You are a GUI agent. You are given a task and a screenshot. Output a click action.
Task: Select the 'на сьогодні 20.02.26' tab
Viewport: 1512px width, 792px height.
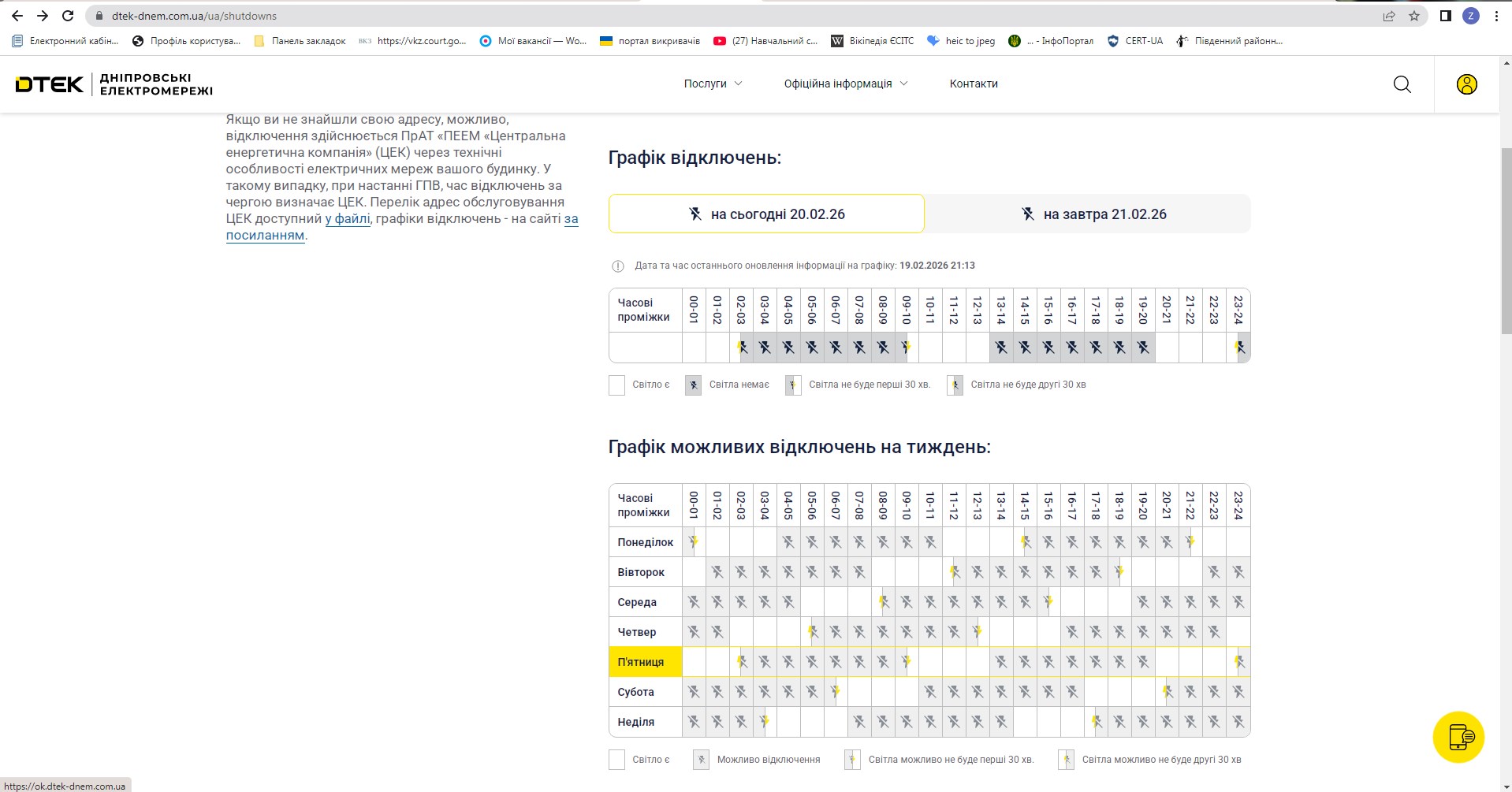coord(765,214)
